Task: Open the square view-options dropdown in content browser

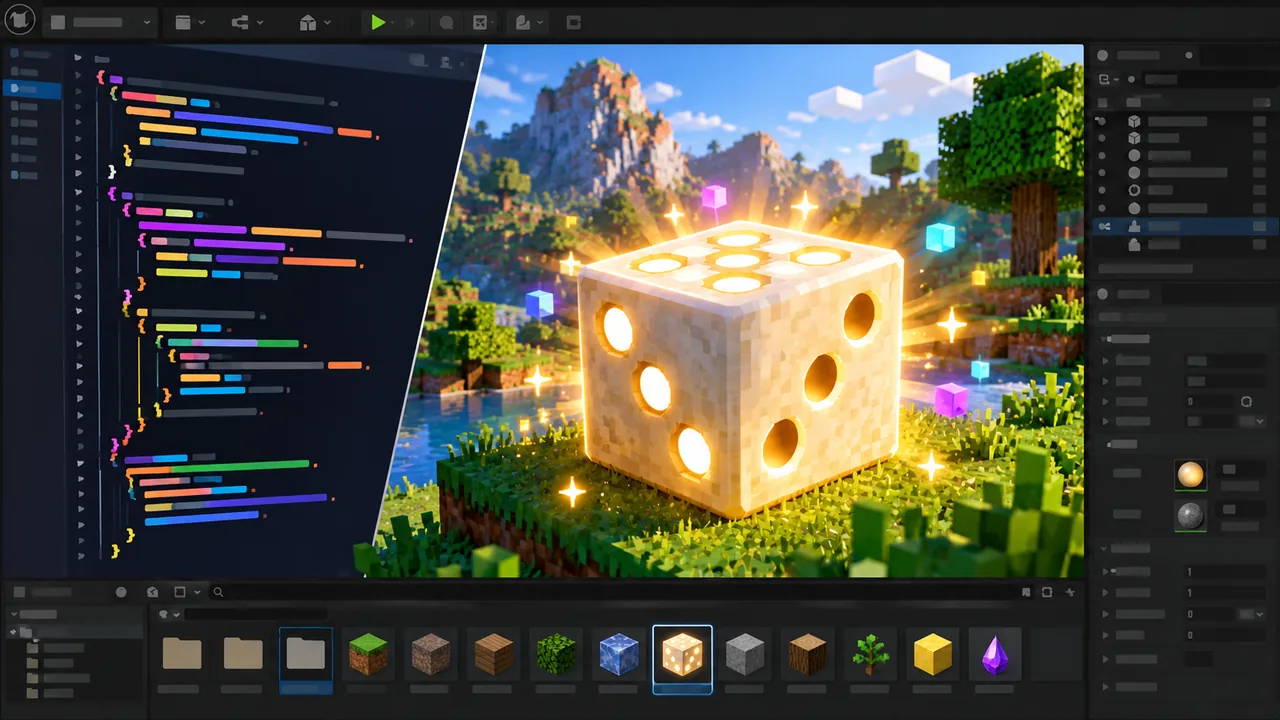Action: [x=185, y=592]
